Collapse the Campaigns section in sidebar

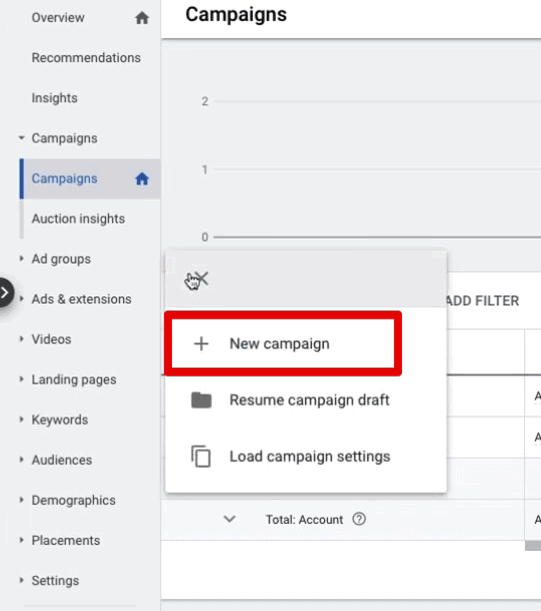[21, 138]
